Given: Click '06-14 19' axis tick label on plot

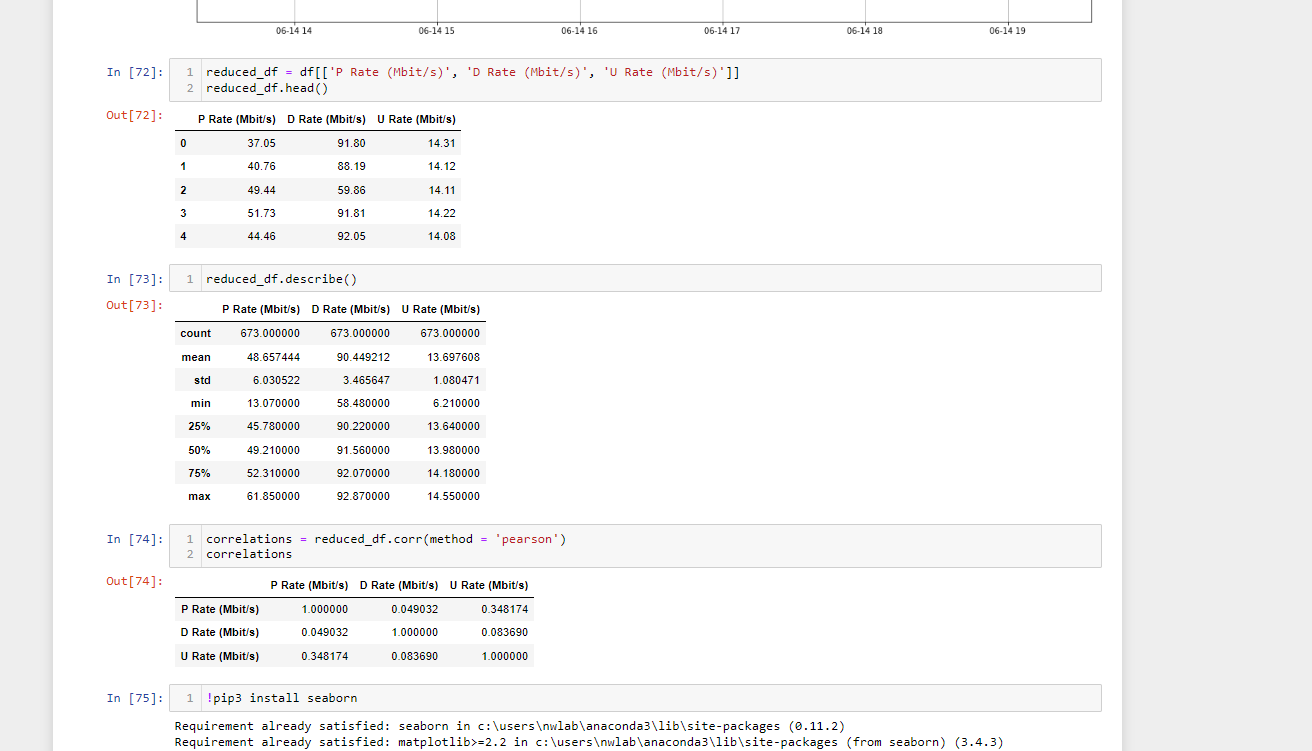Looking at the screenshot, I should tap(1007, 31).
